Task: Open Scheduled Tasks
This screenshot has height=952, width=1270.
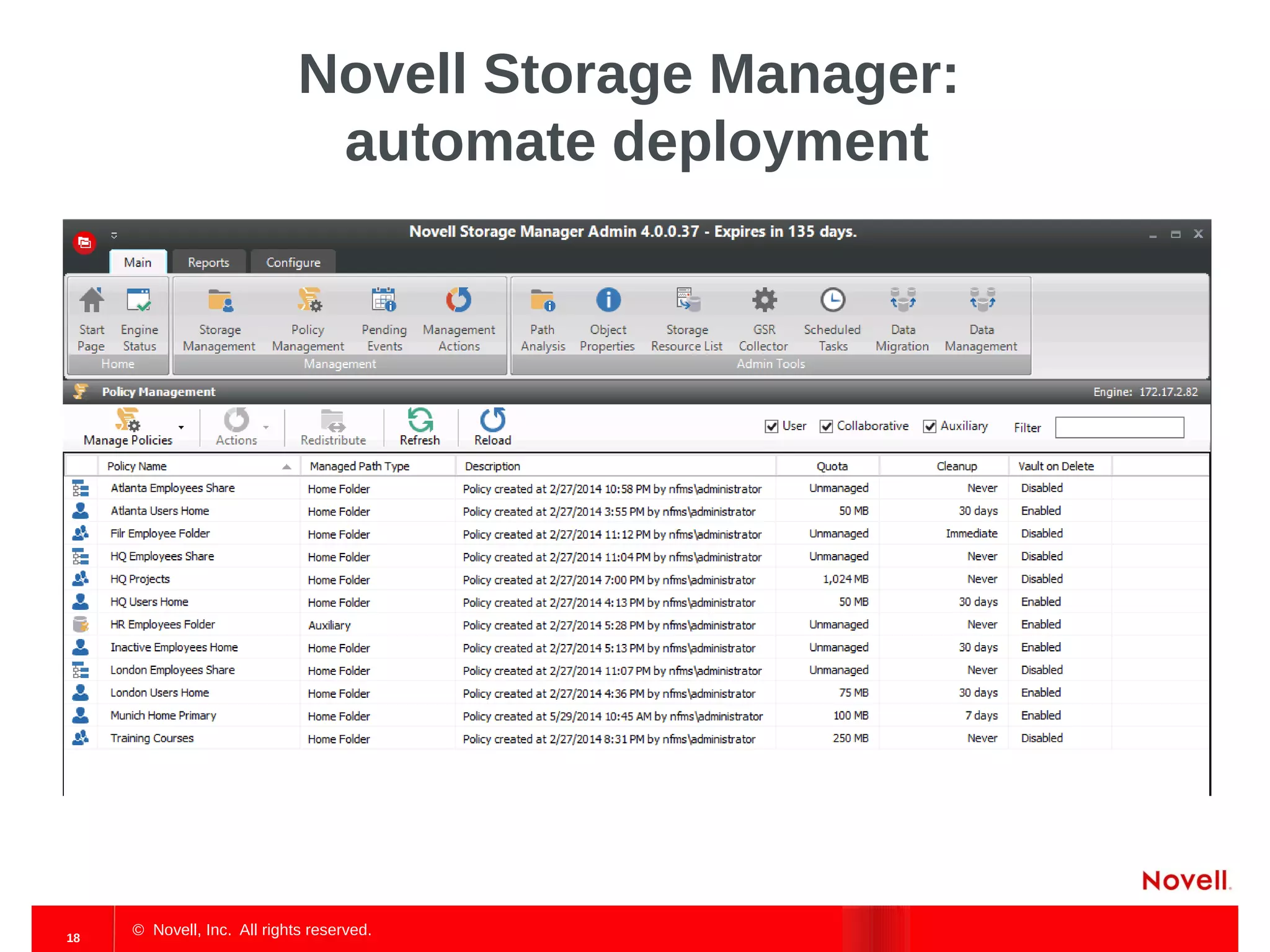Action: 832,319
